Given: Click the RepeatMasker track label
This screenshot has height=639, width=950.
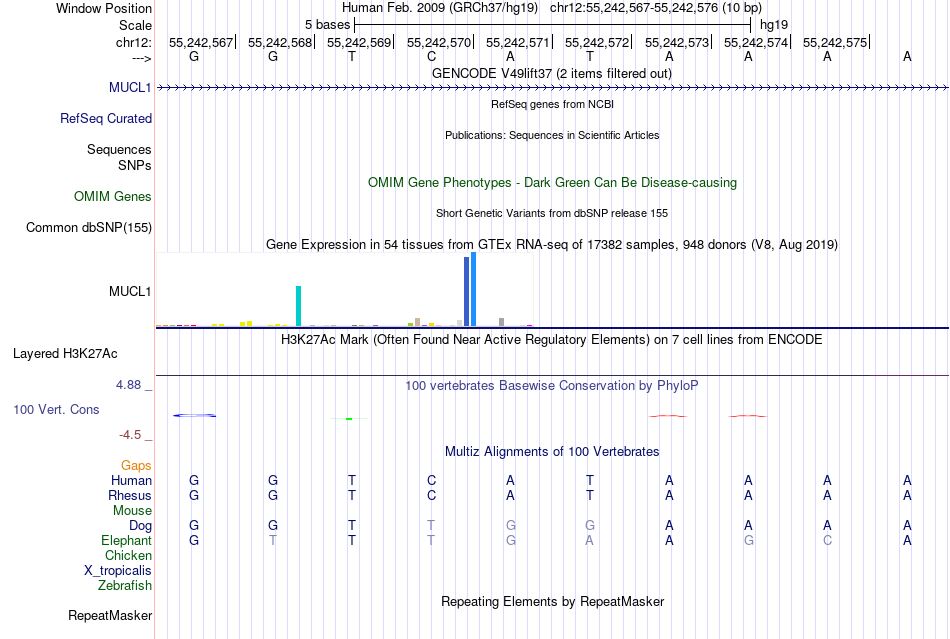Looking at the screenshot, I should coord(110,616).
